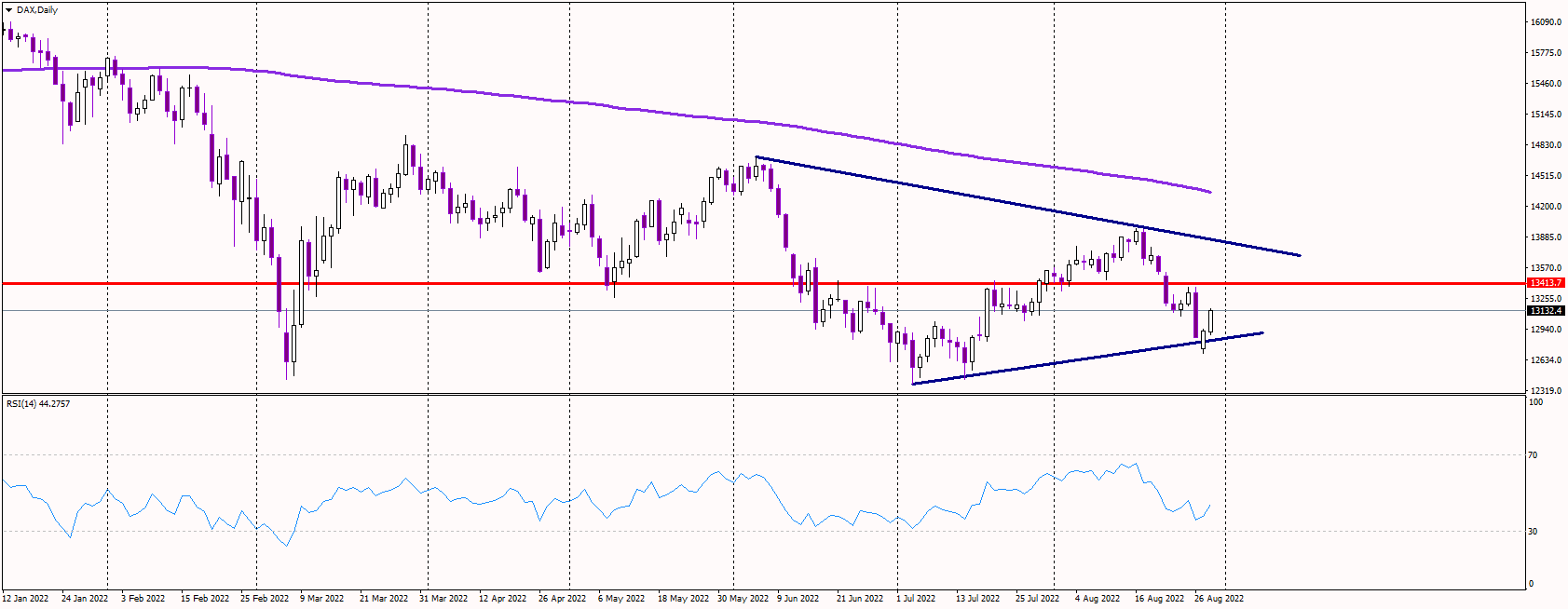Click the 12940.0 price axis label
Image resolution: width=1568 pixels, height=609 pixels.
tap(1546, 330)
